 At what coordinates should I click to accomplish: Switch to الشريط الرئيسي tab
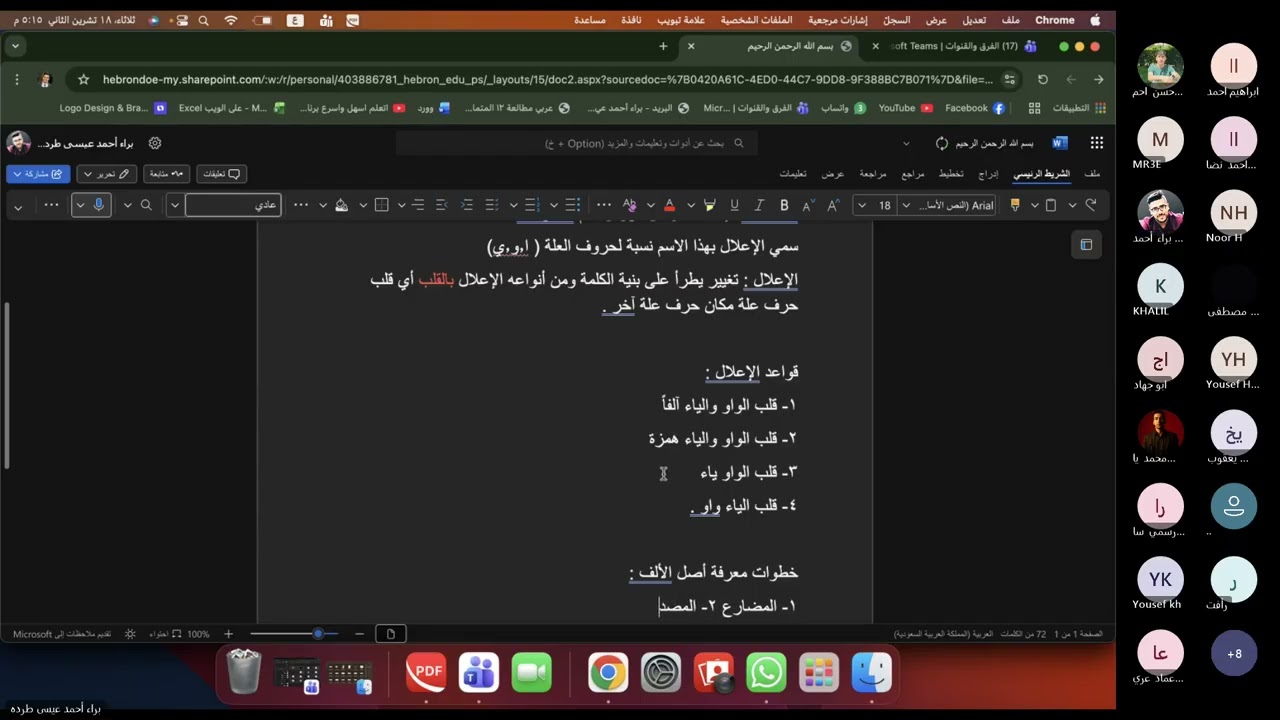tap(1042, 174)
